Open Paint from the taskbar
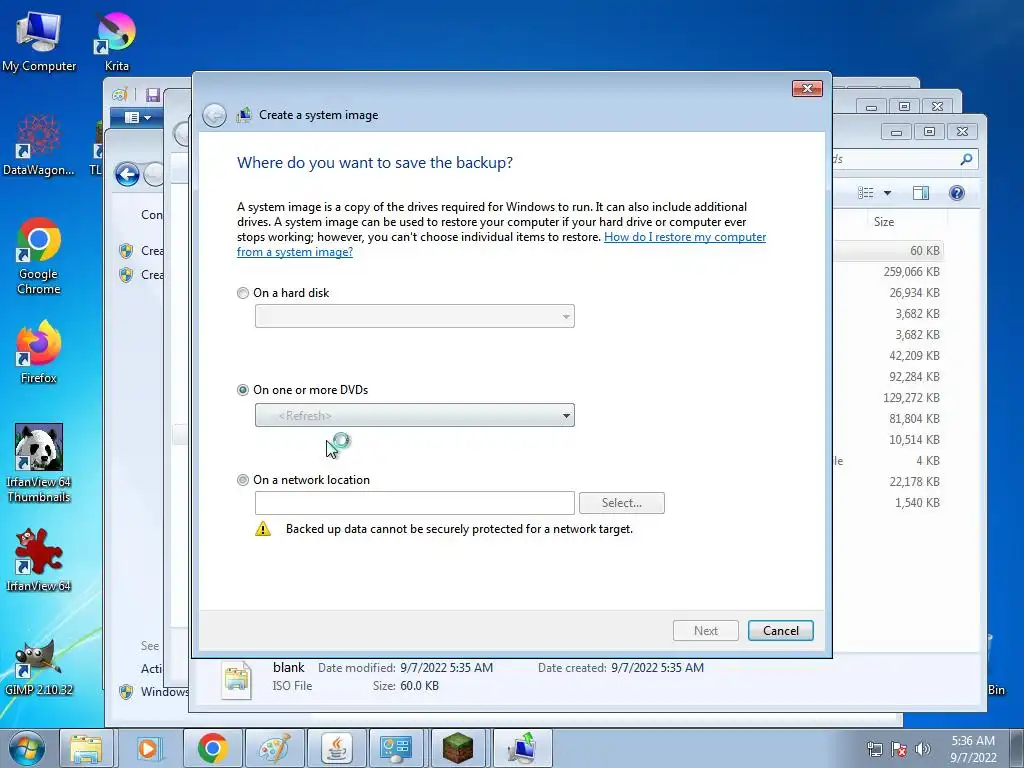Viewport: 1024px width, 768px height. pyautogui.click(x=274, y=748)
